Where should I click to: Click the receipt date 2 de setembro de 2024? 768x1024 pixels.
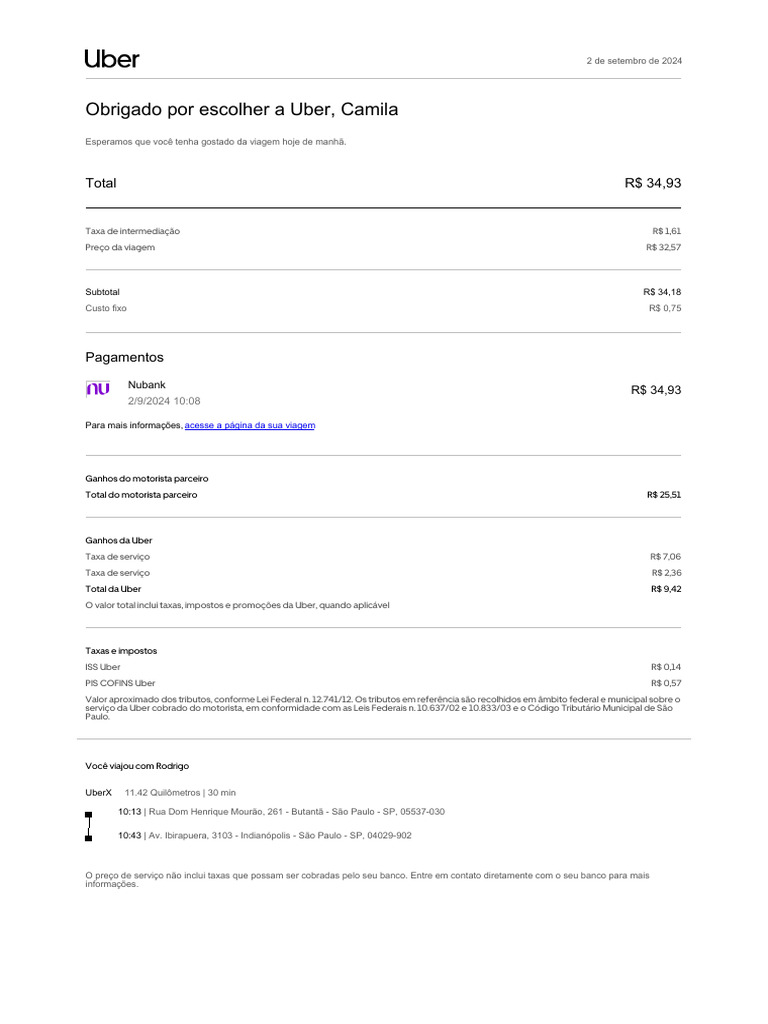click(634, 61)
